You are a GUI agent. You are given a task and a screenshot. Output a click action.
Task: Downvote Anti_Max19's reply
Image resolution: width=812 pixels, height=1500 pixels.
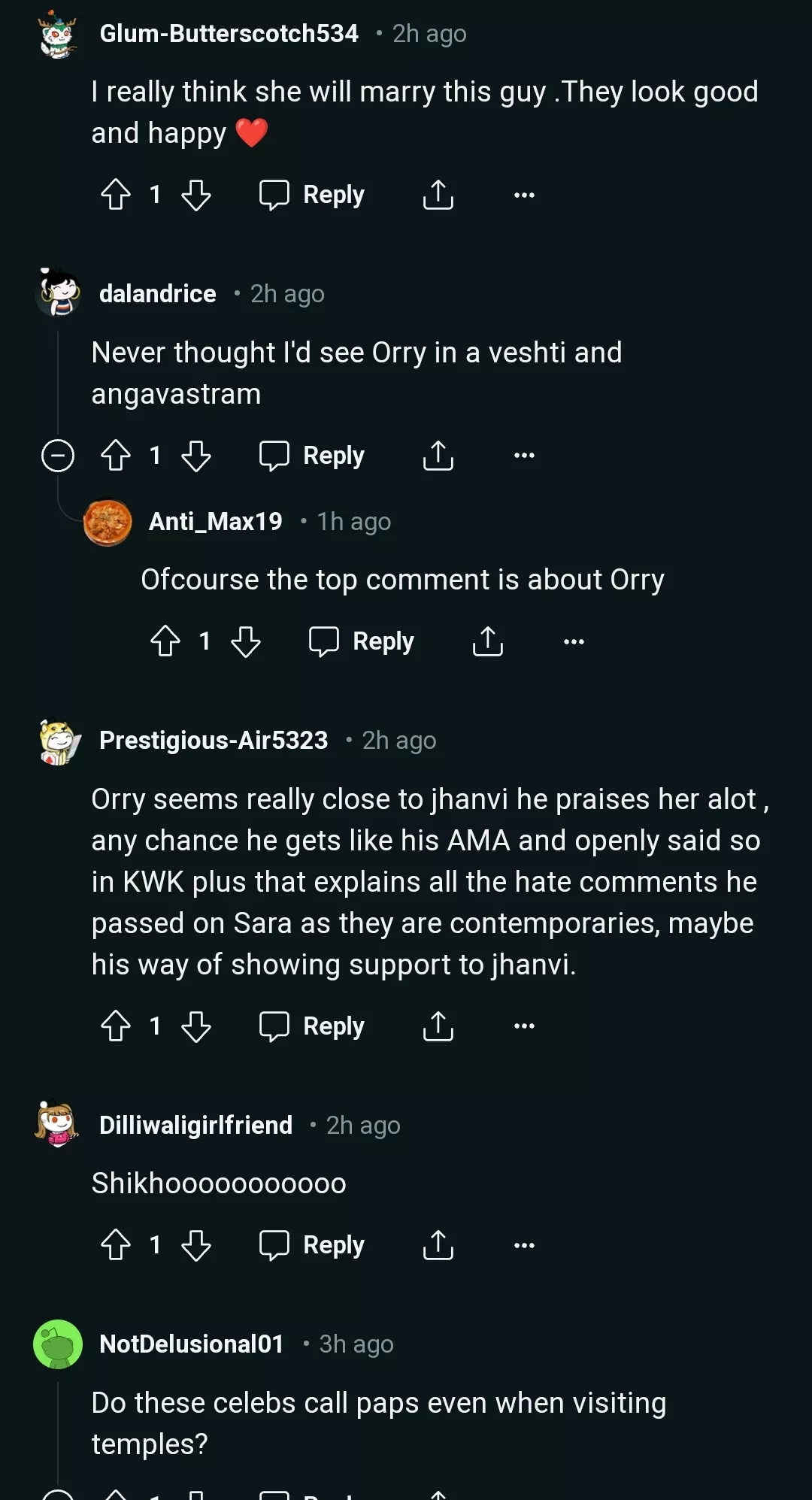[x=246, y=641]
